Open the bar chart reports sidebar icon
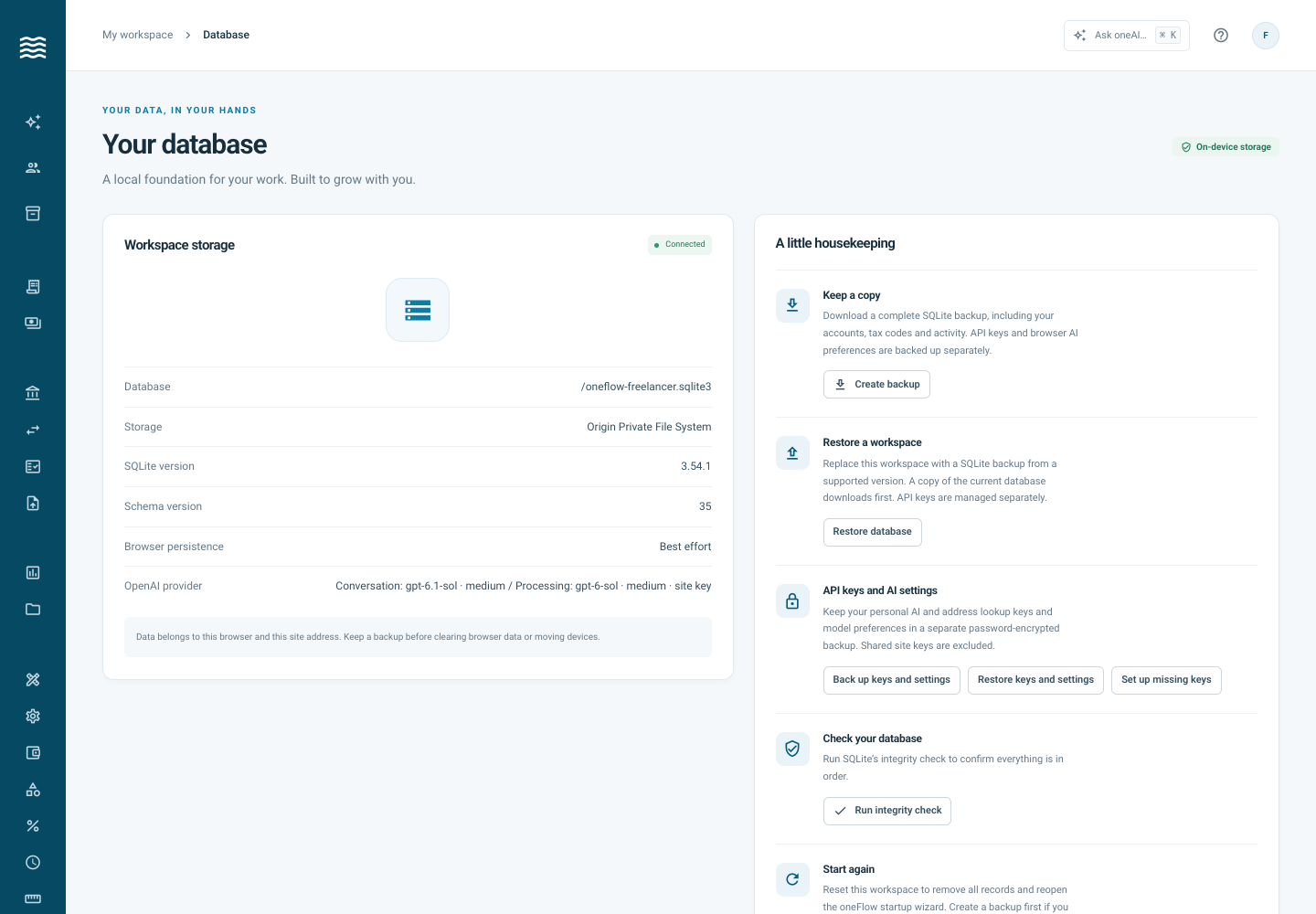 (33, 573)
